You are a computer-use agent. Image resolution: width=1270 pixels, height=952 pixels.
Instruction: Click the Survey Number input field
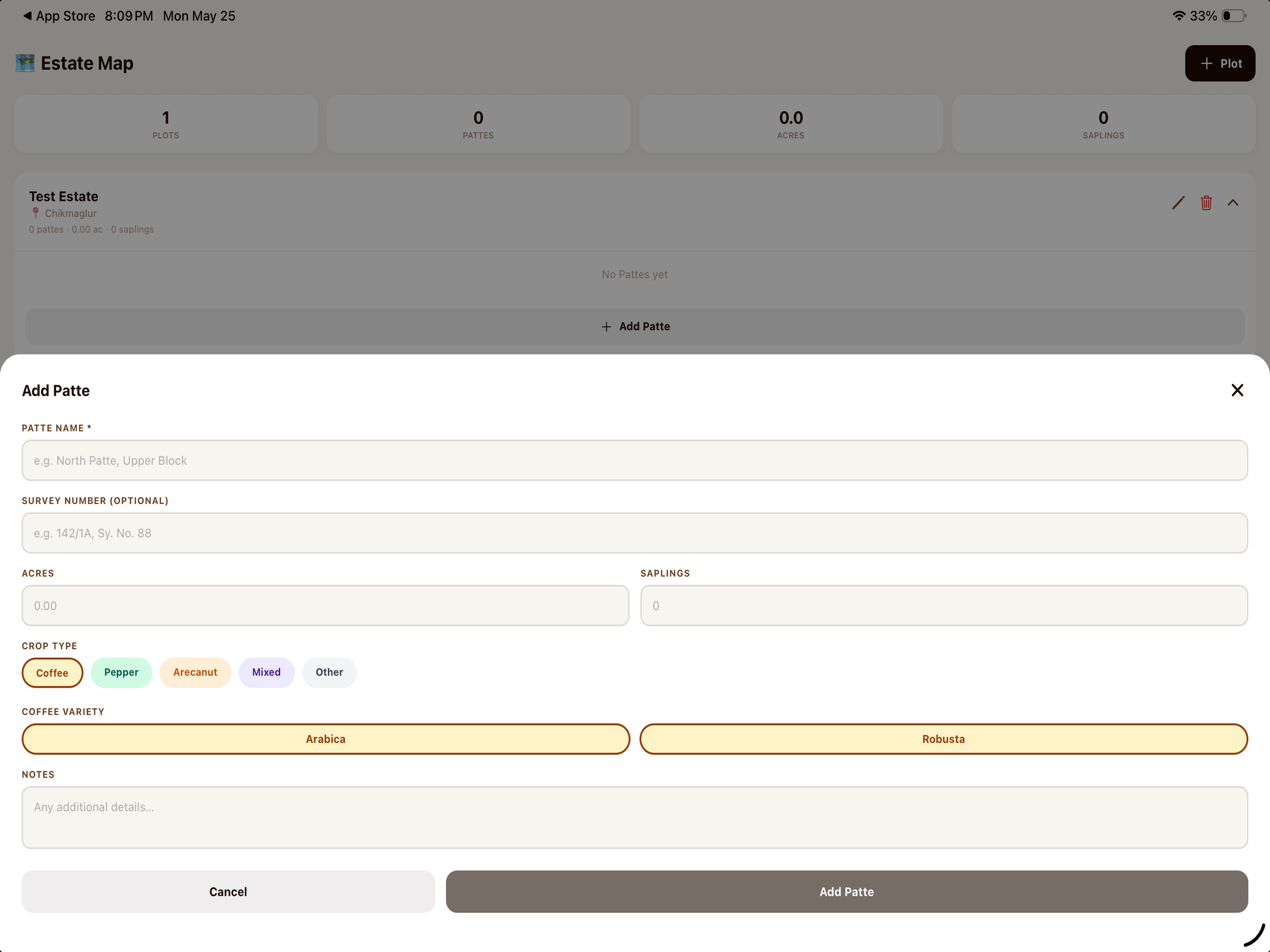point(635,533)
